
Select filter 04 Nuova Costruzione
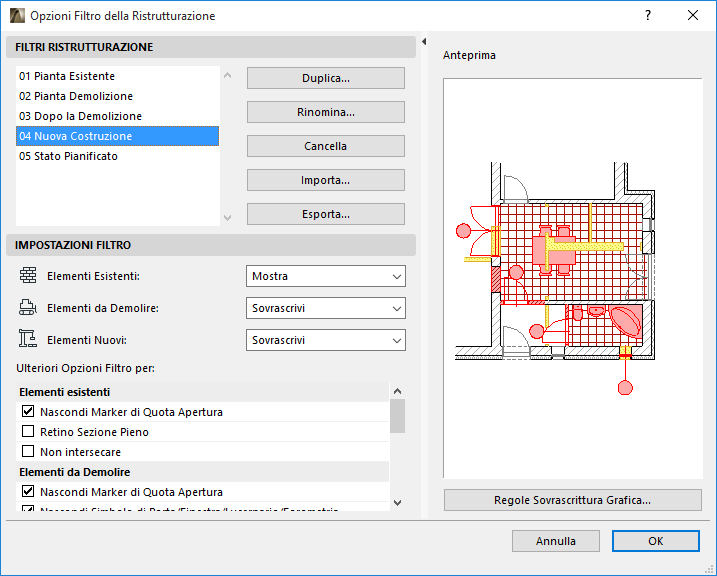pos(118,136)
